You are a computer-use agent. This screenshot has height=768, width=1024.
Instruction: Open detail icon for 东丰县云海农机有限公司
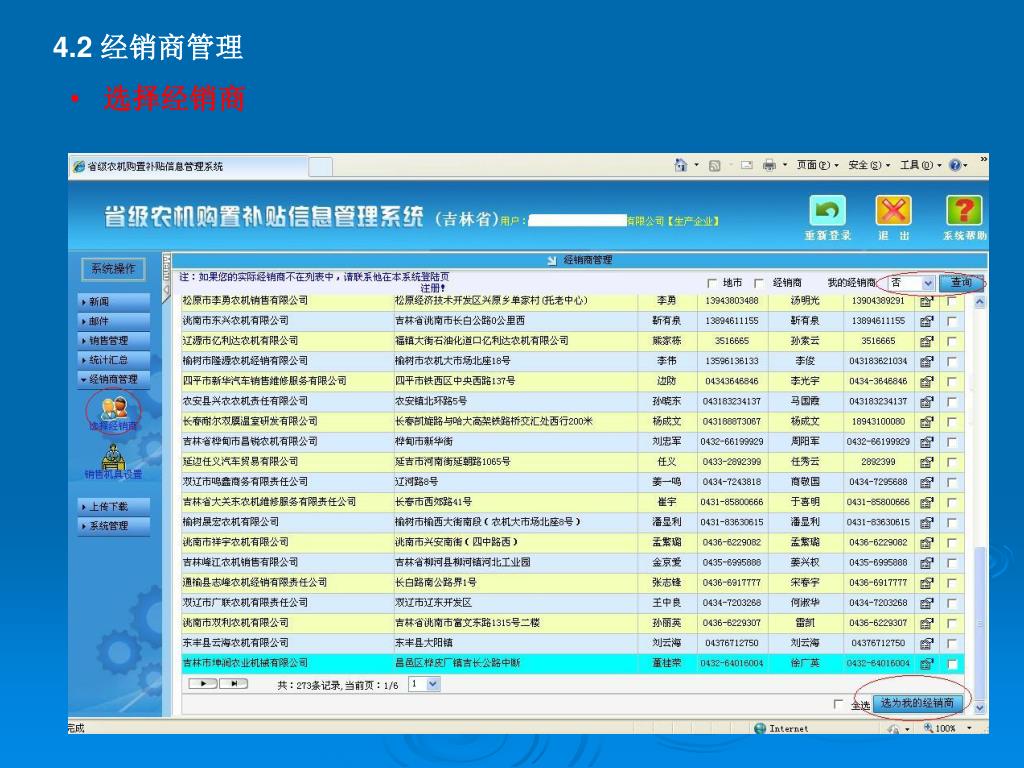[926, 644]
